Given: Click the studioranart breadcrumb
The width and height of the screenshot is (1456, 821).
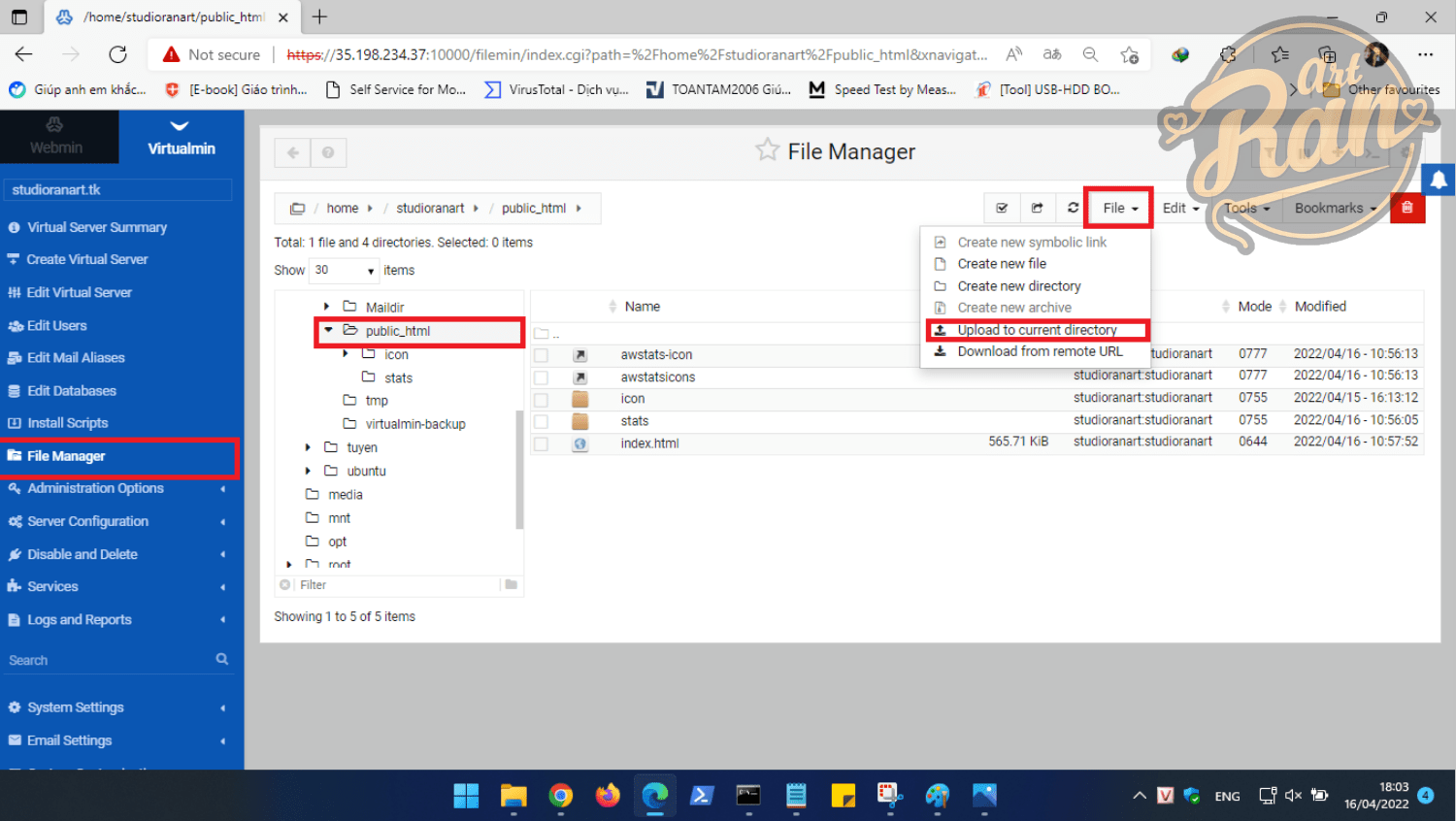Looking at the screenshot, I should (x=430, y=208).
